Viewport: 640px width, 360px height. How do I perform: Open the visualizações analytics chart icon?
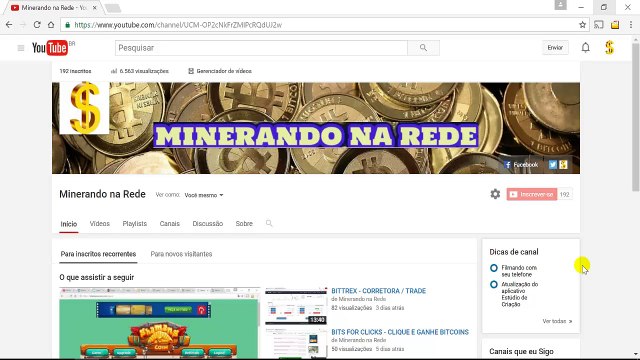coord(114,71)
